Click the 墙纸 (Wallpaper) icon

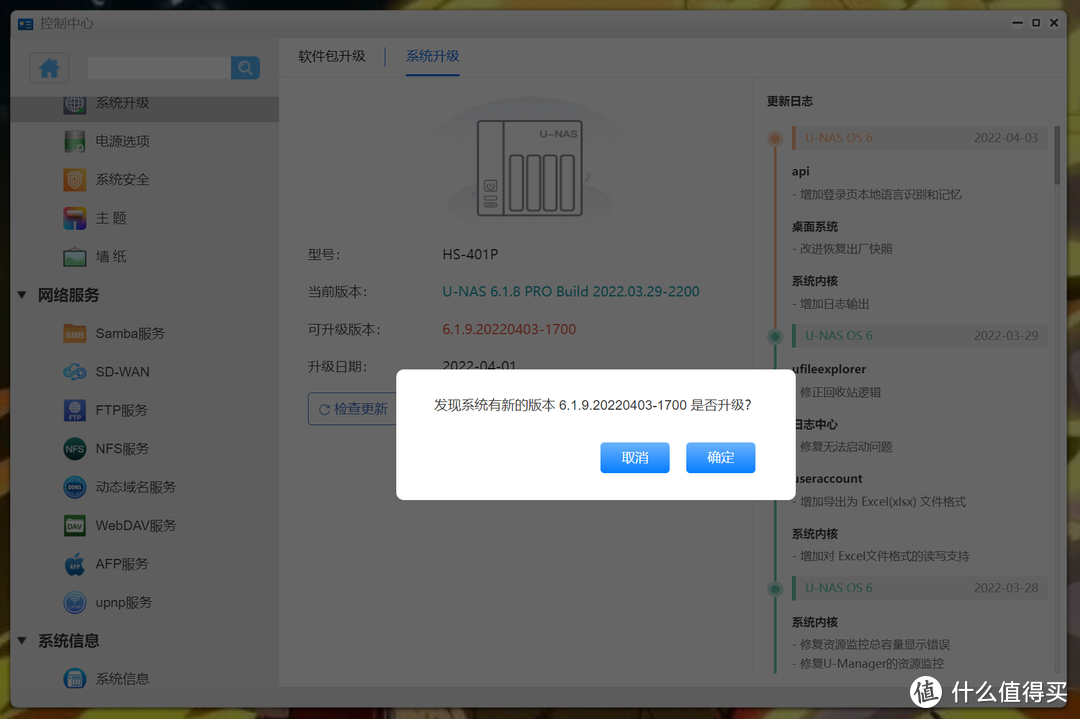pos(74,256)
